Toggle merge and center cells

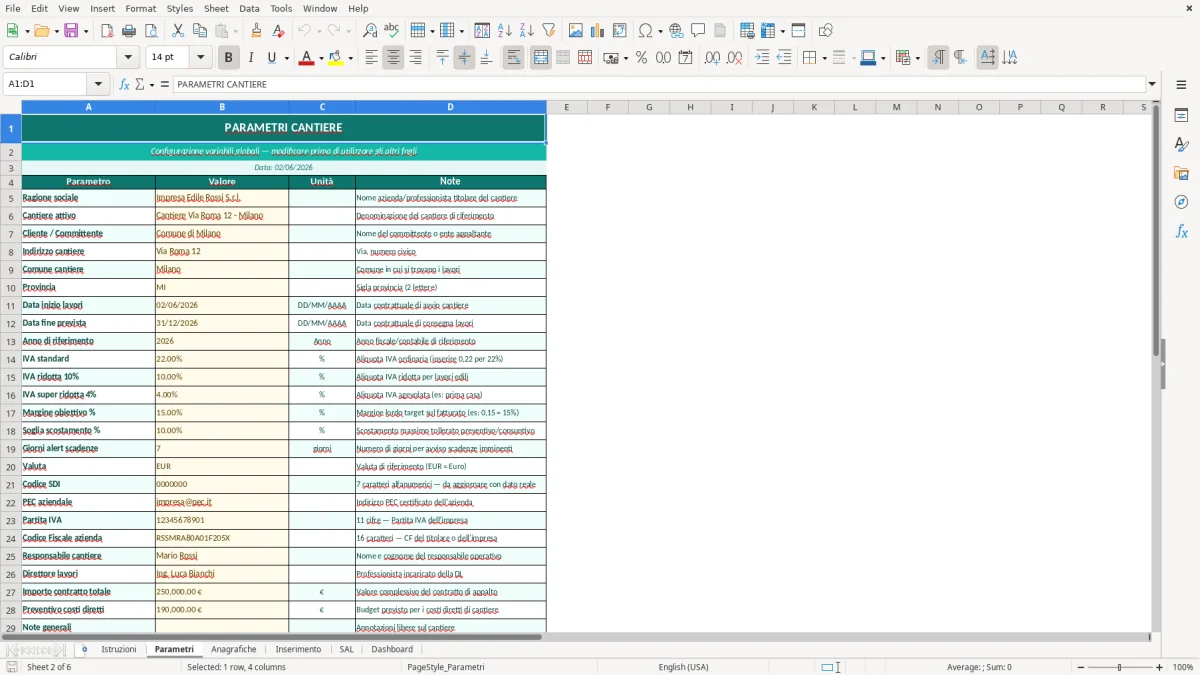coord(541,58)
